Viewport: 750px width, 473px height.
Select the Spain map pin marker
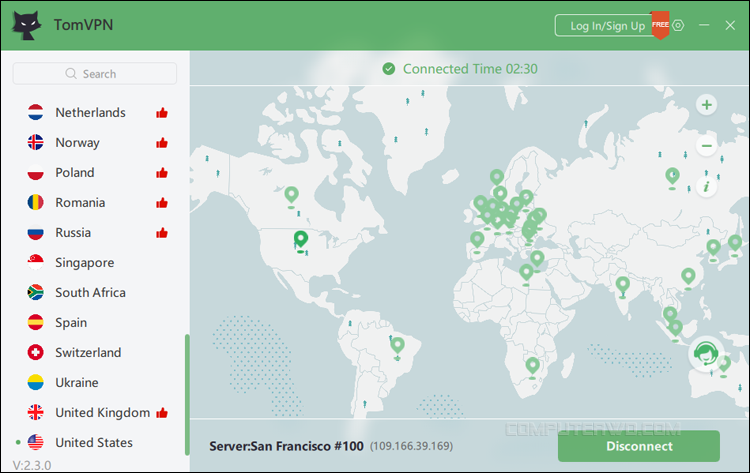tap(477, 242)
